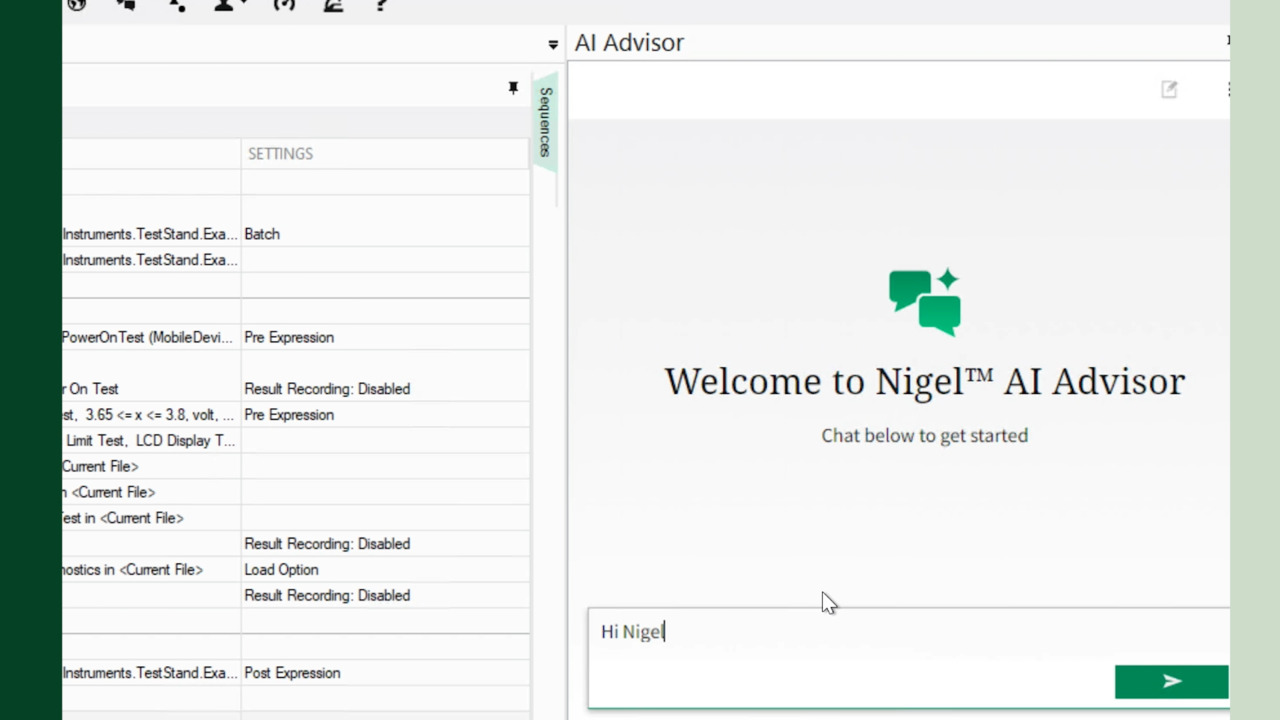This screenshot has width=1280, height=720.
Task: Click the Nigel AI Advisor speech-bubble logo
Action: pos(924,300)
